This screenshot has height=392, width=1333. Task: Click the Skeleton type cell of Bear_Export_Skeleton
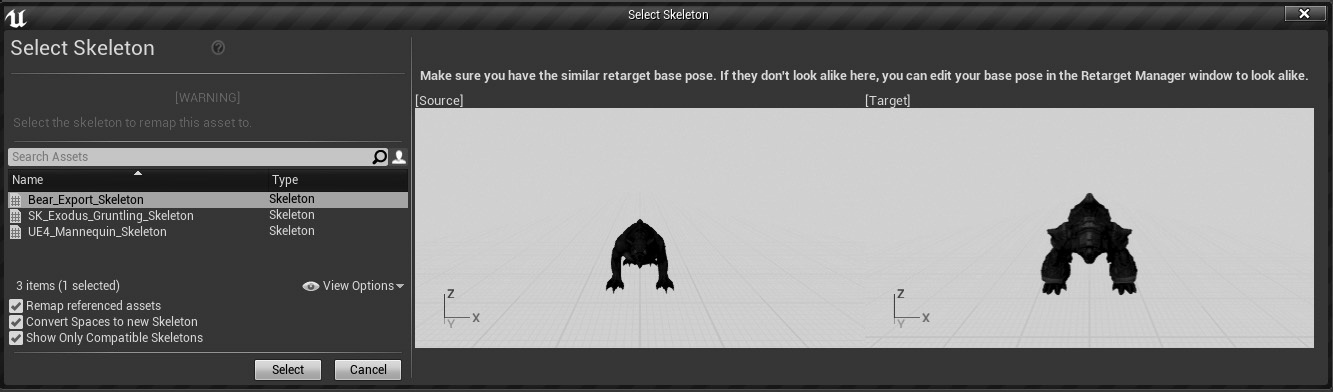point(292,200)
